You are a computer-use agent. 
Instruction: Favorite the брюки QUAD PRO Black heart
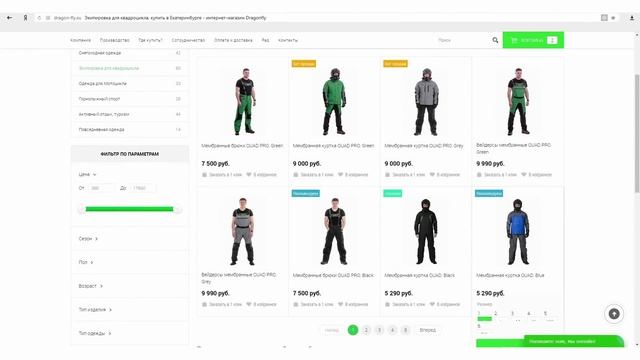point(340,304)
